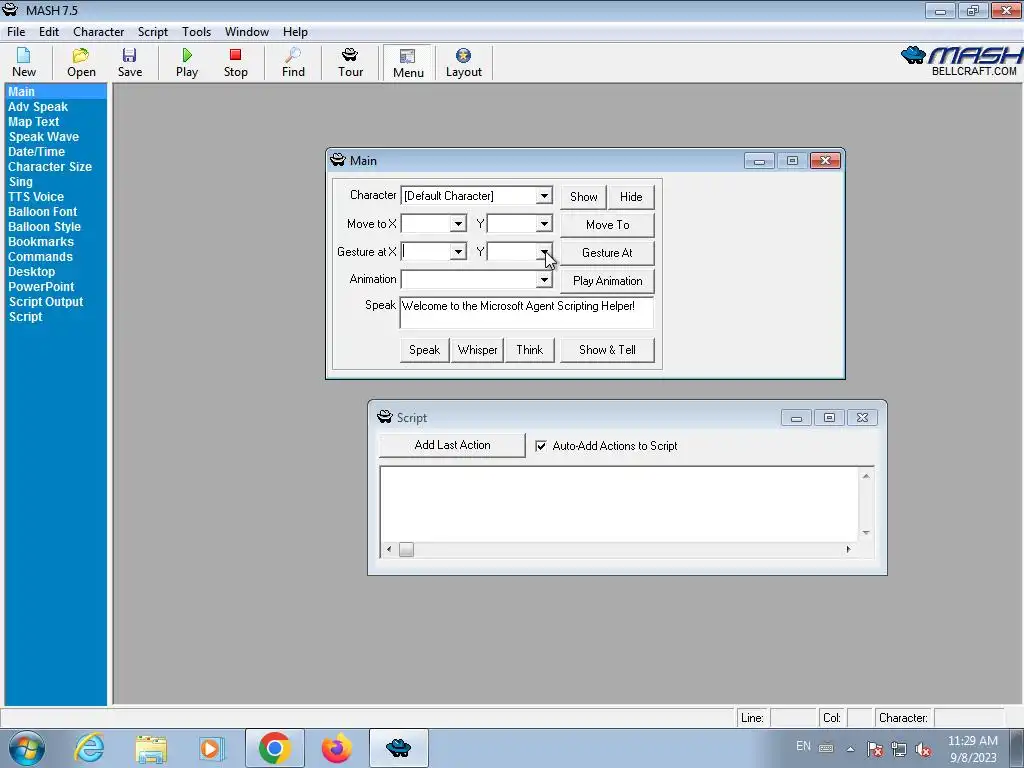Click the Speak button below the text box
Screen dimensions: 1024x768
(x=424, y=350)
